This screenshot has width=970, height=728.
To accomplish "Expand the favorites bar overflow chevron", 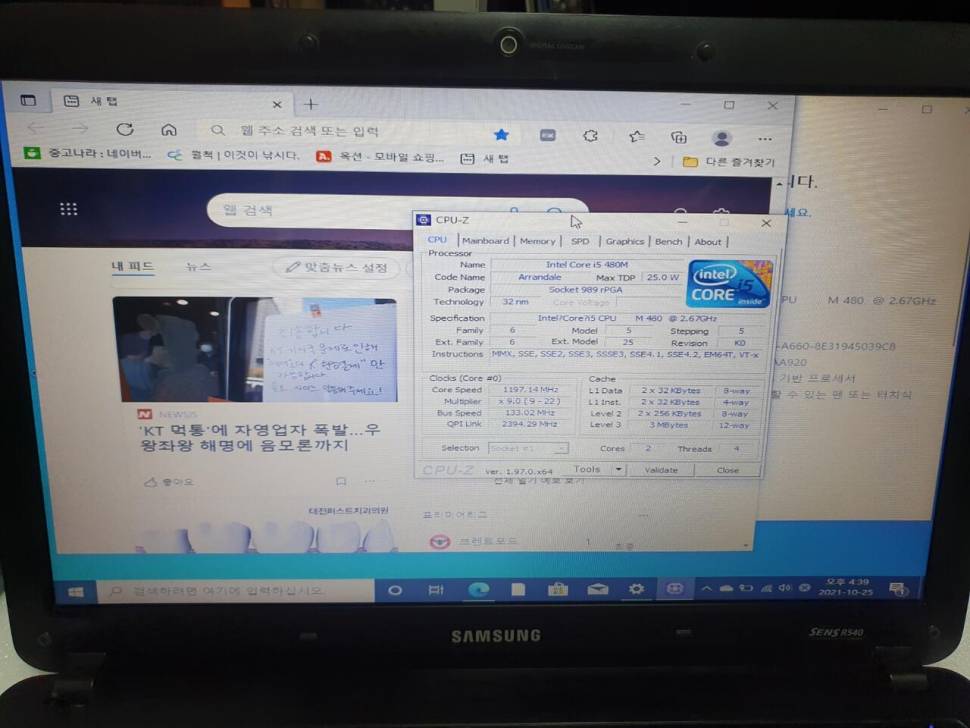I will pos(657,161).
